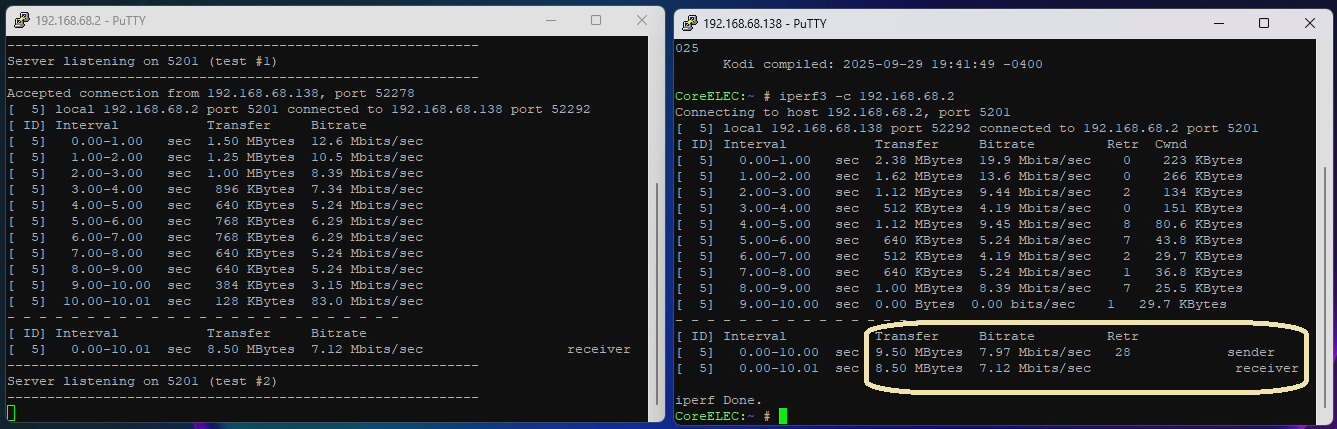
Task: Click the PuTTY icon in the 192.168.68.2 window
Action: [18, 20]
